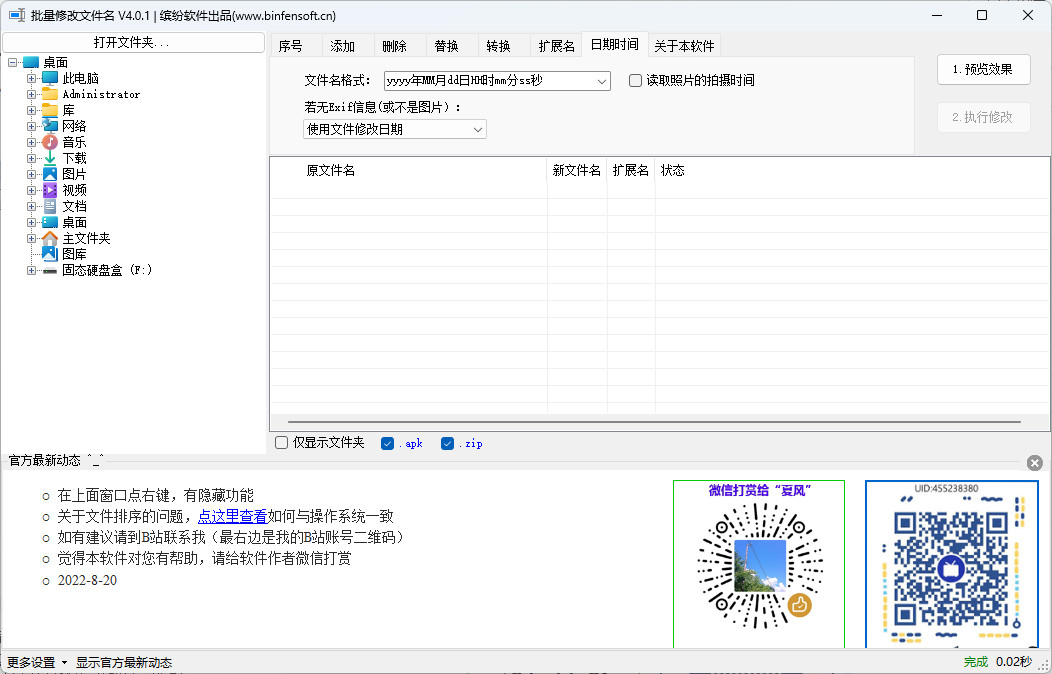
Task: Collapse the root 桌面 tree node
Action: (13, 62)
